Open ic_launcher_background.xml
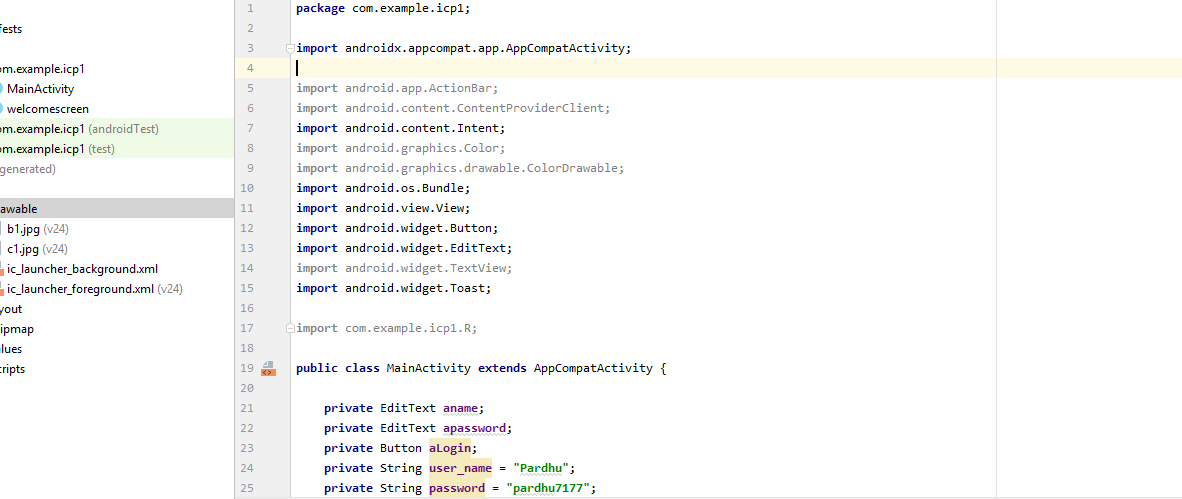1182x499 pixels. 82,269
